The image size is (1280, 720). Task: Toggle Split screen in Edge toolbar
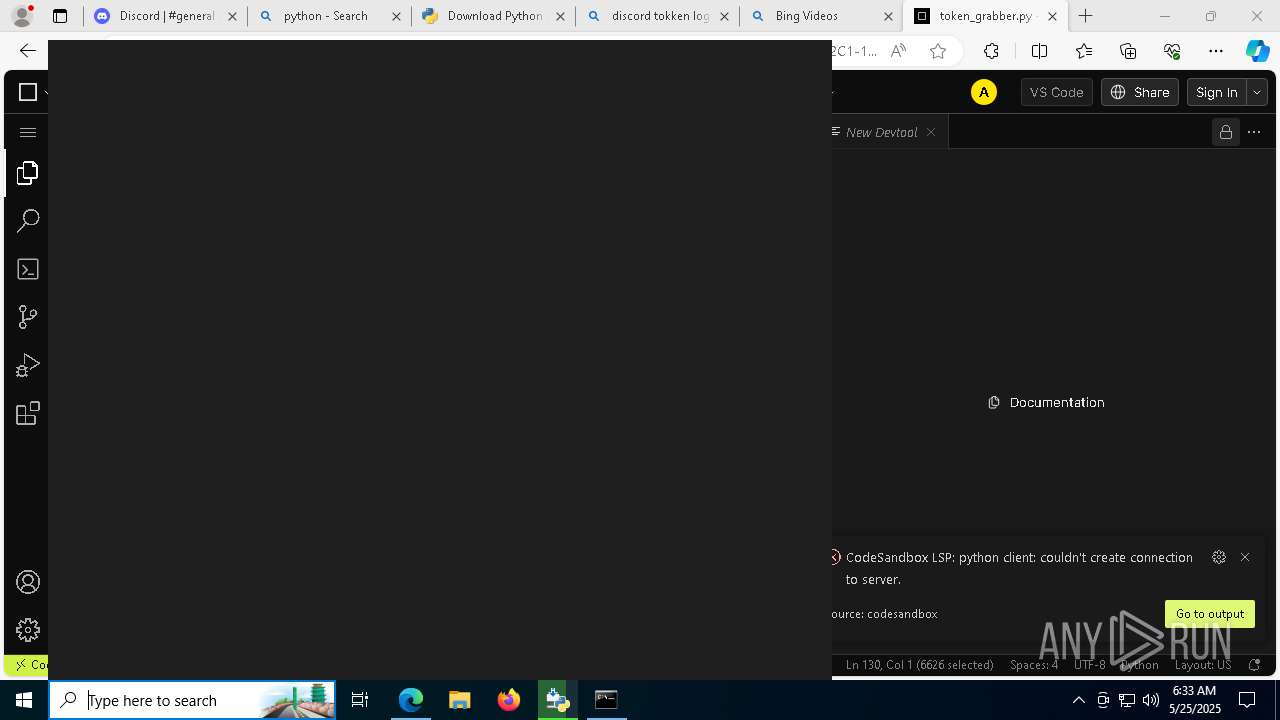[x=1039, y=51]
